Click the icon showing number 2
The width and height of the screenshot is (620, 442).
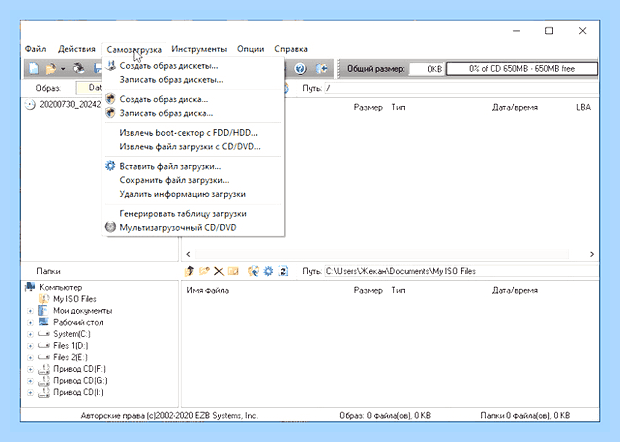tap(283, 271)
